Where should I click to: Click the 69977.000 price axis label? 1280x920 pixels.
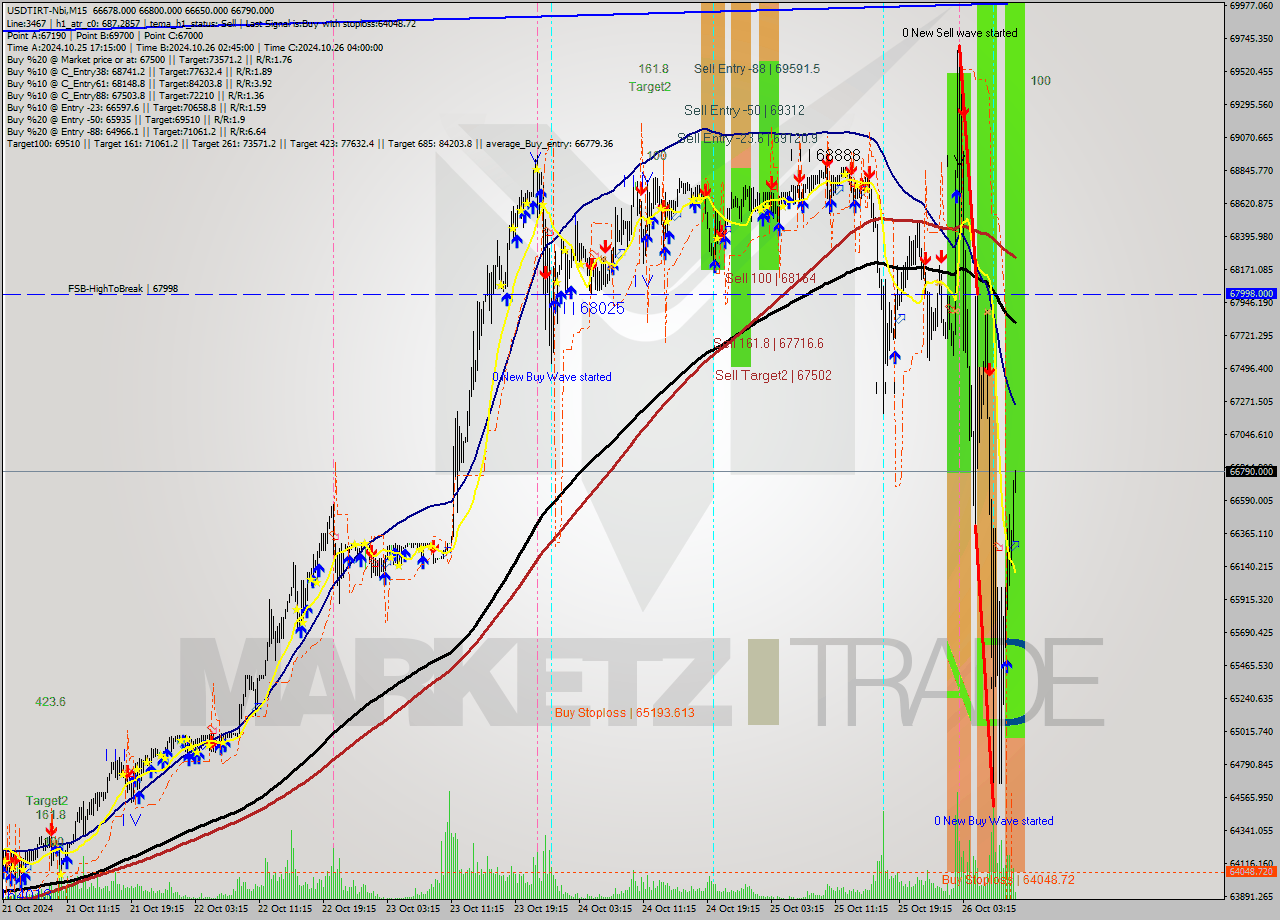1251,5
